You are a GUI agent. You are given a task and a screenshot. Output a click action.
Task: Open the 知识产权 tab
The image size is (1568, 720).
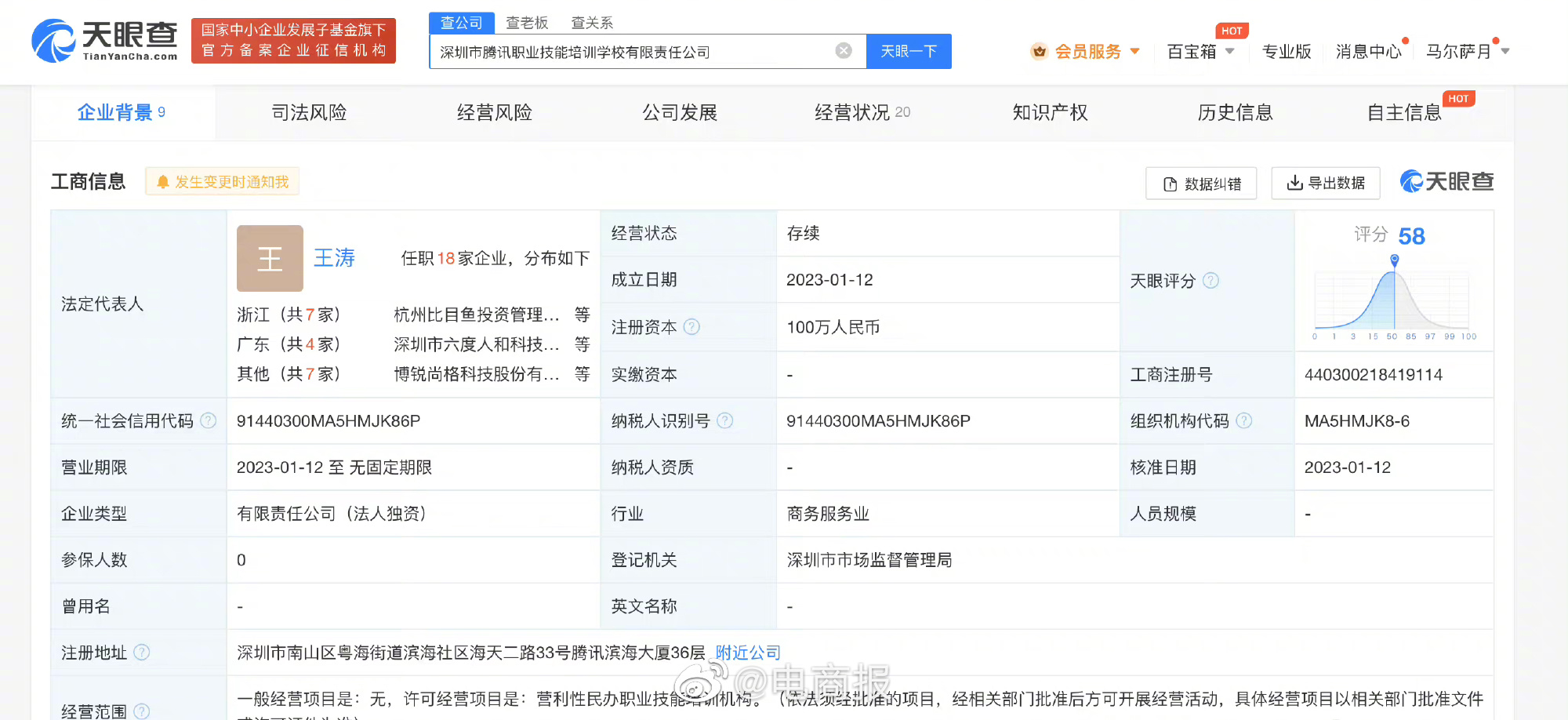(1050, 113)
